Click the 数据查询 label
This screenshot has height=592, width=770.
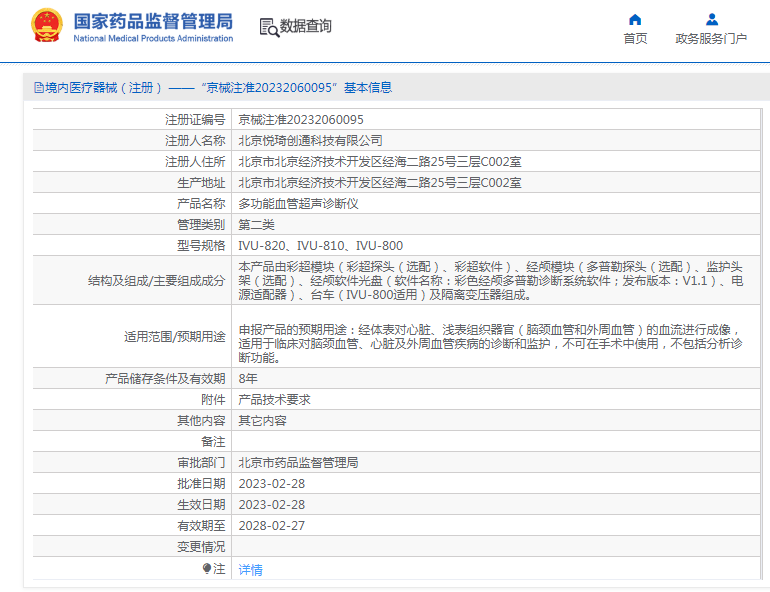pyautogui.click(x=305, y=26)
